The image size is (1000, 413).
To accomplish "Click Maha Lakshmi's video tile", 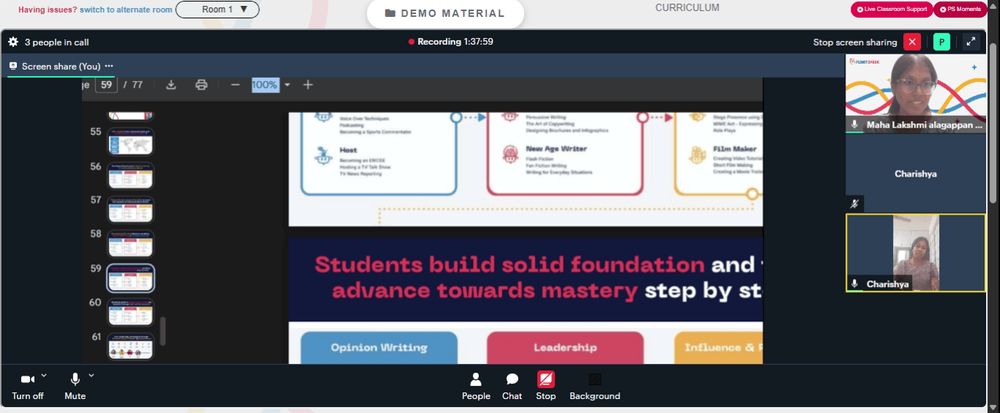I will (915, 93).
